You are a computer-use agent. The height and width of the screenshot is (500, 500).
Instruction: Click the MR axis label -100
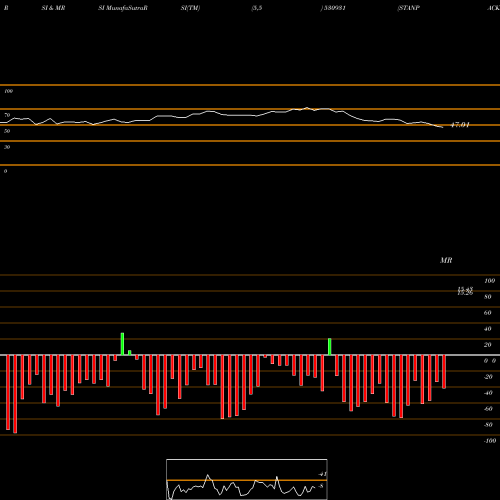490,441
